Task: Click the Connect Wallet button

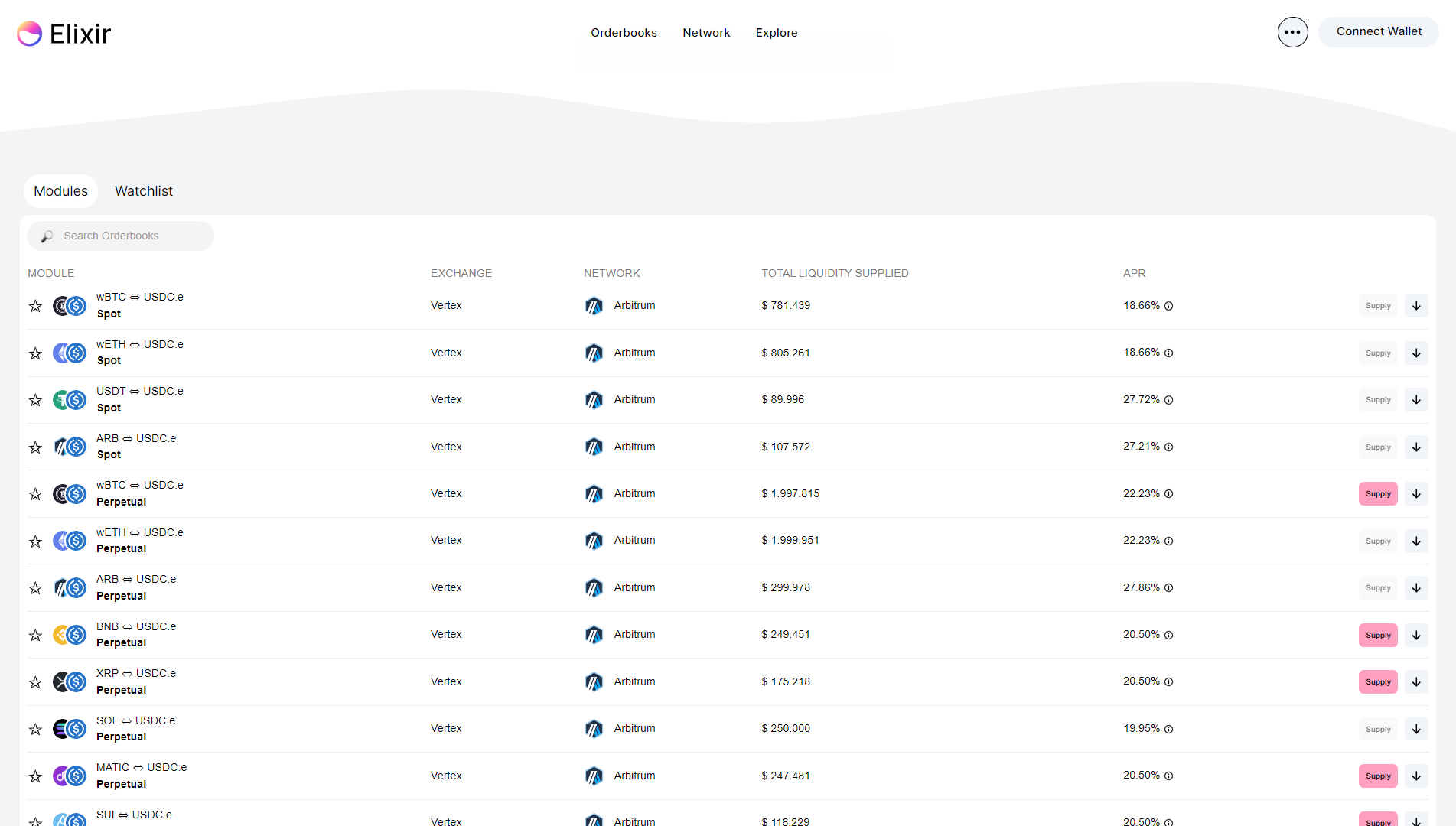Action: coord(1379,32)
